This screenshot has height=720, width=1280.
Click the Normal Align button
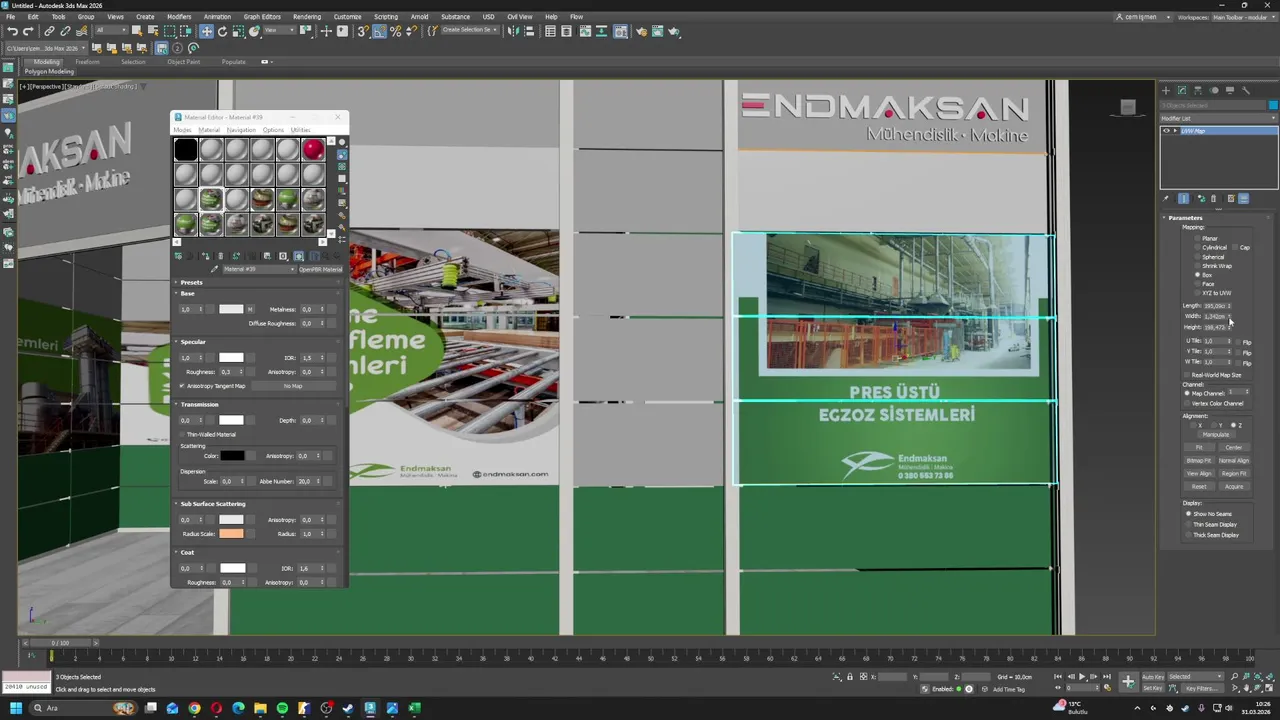[1234, 461]
